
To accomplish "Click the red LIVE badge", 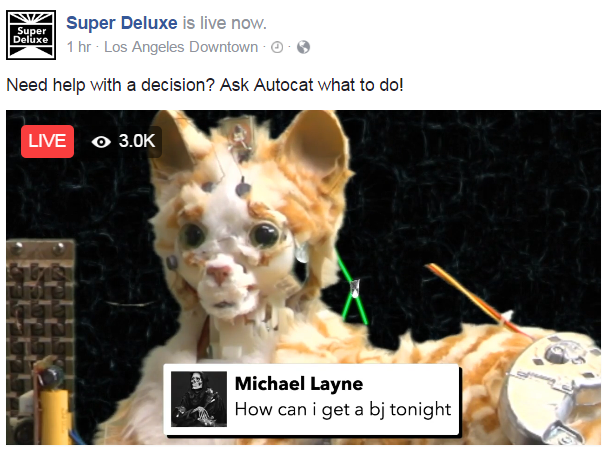I will click(x=47, y=141).
